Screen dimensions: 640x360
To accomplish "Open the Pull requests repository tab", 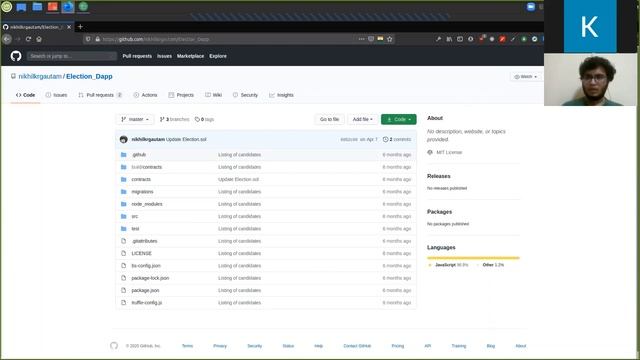I will pos(100,95).
